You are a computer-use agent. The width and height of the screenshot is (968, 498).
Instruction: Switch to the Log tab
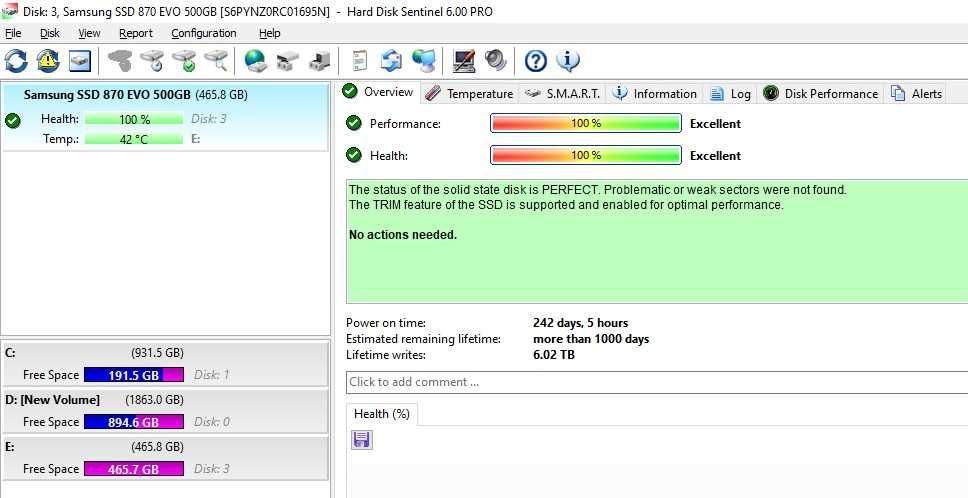click(731, 94)
